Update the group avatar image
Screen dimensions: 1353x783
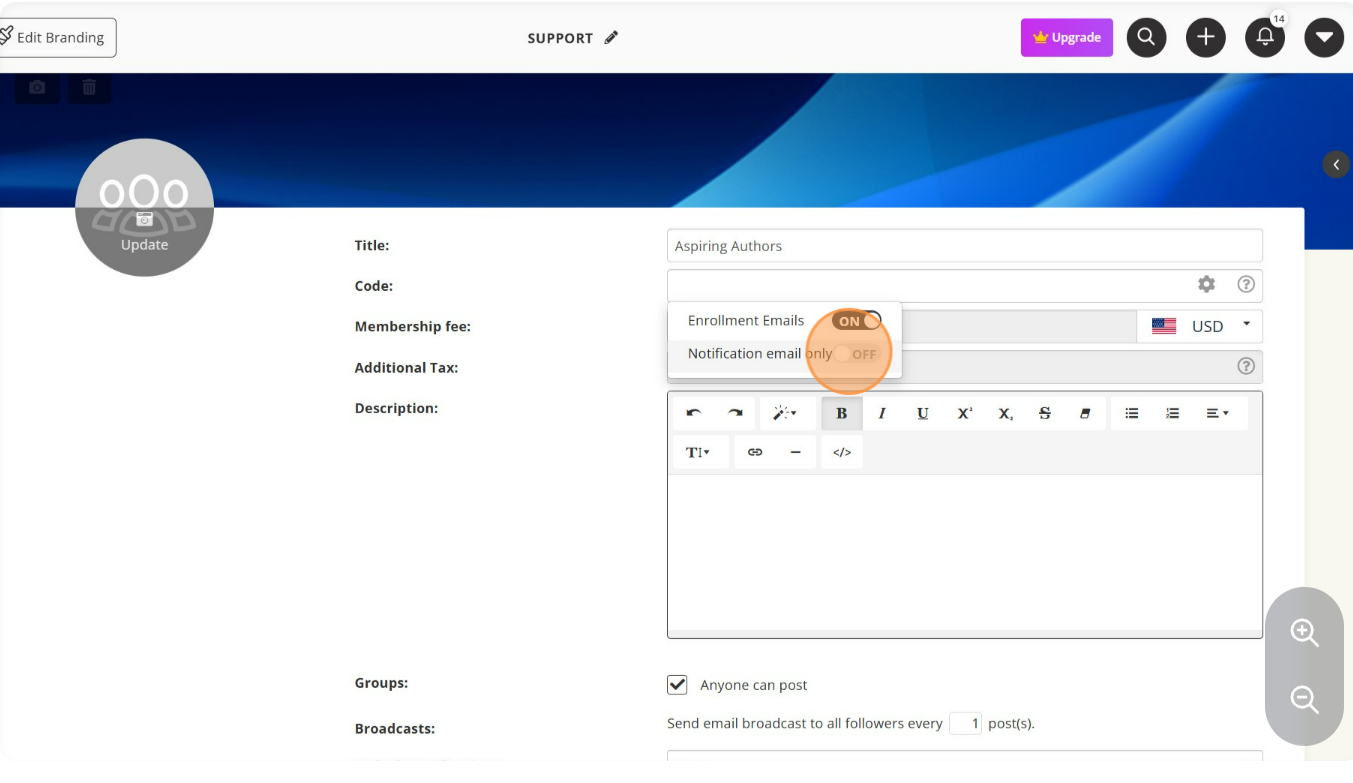coord(144,207)
